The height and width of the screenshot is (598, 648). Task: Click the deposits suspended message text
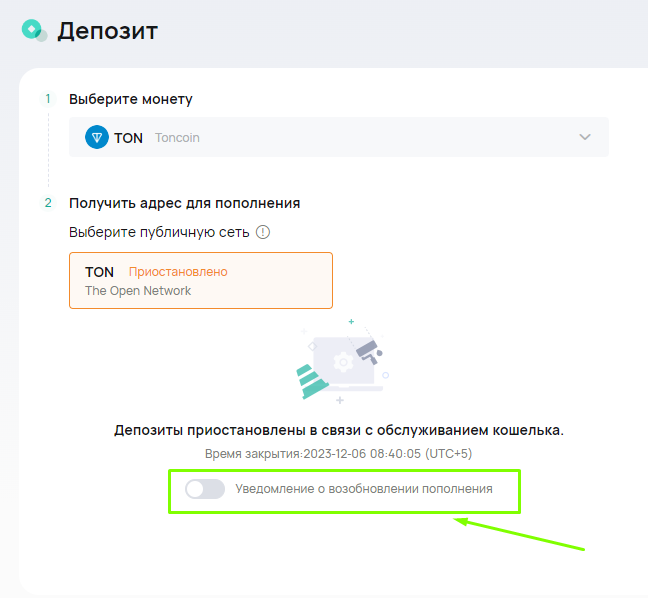coord(339,430)
